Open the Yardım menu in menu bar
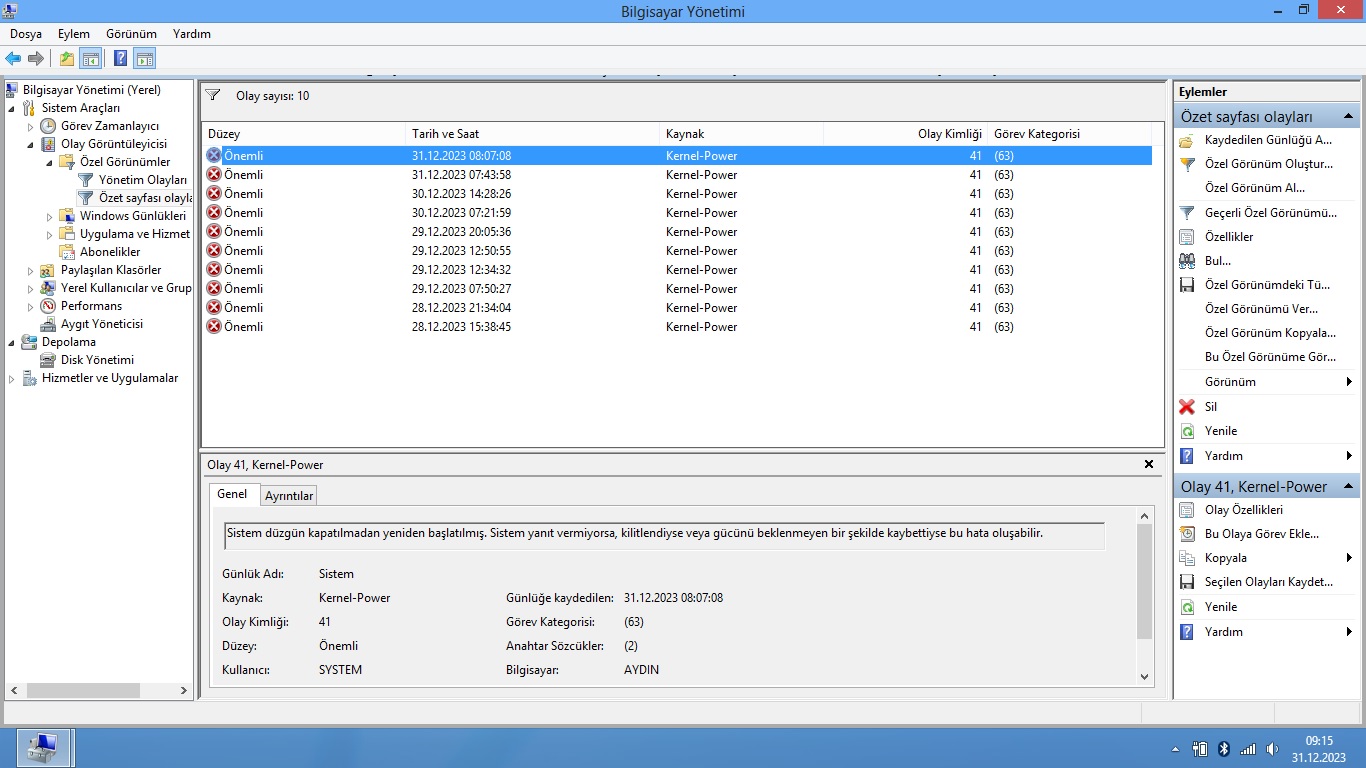1366x768 pixels. click(191, 34)
